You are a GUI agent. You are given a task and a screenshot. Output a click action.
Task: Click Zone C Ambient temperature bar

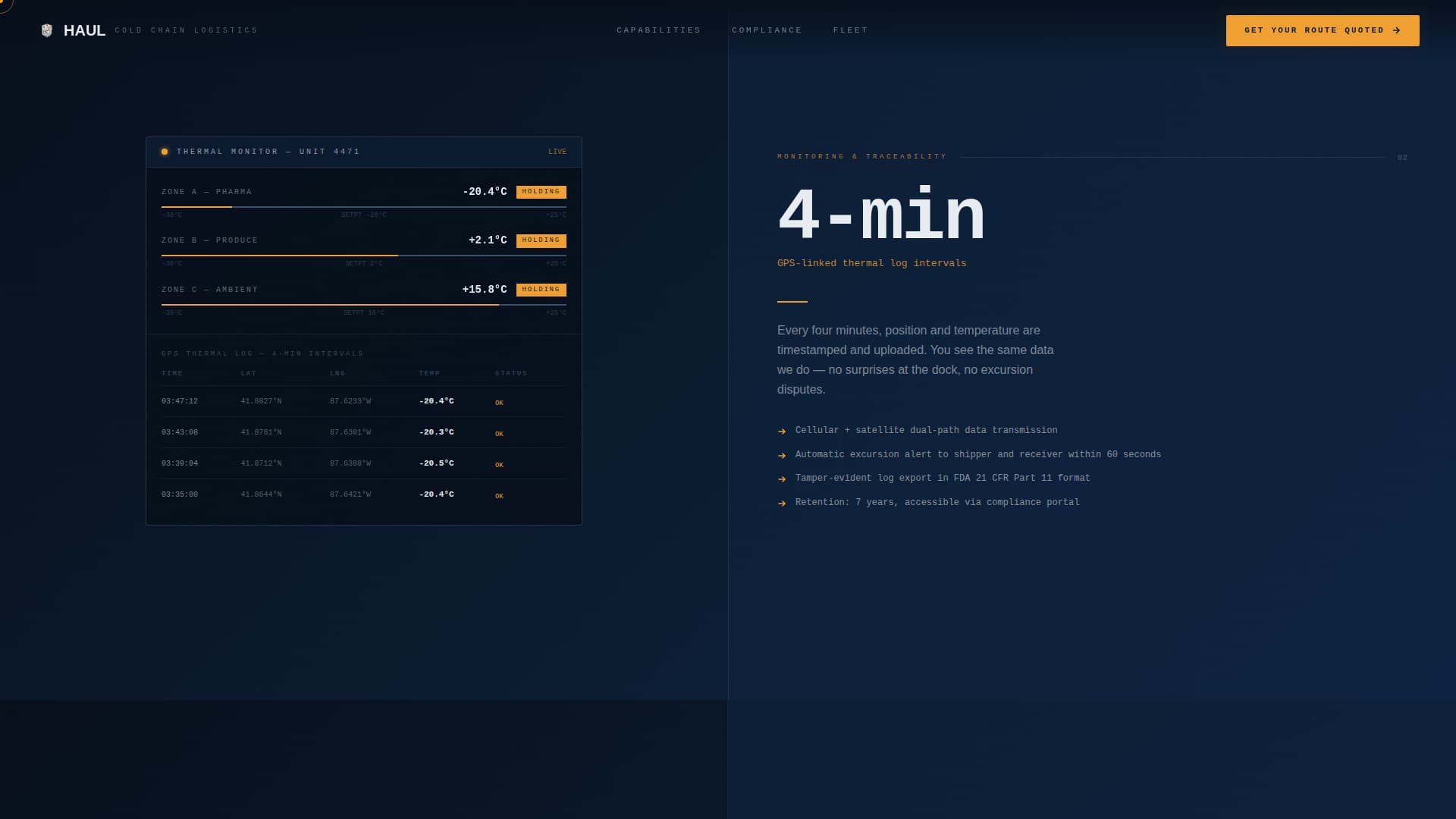[363, 304]
